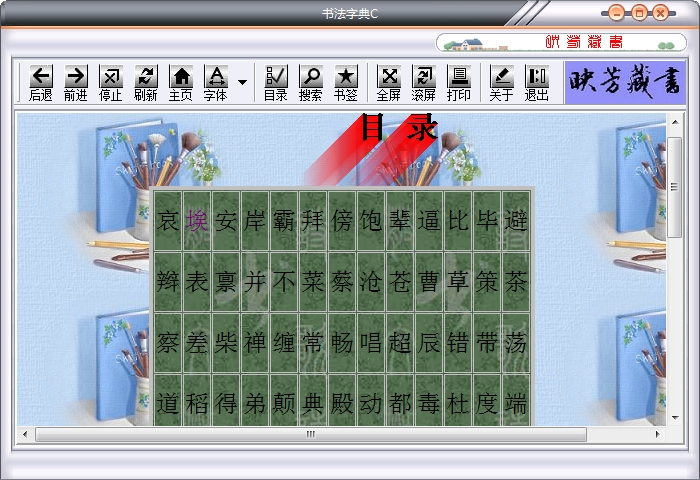Viewport: 700px width, 480px height.
Task: Select the 茶 character link
Action: coord(516,282)
